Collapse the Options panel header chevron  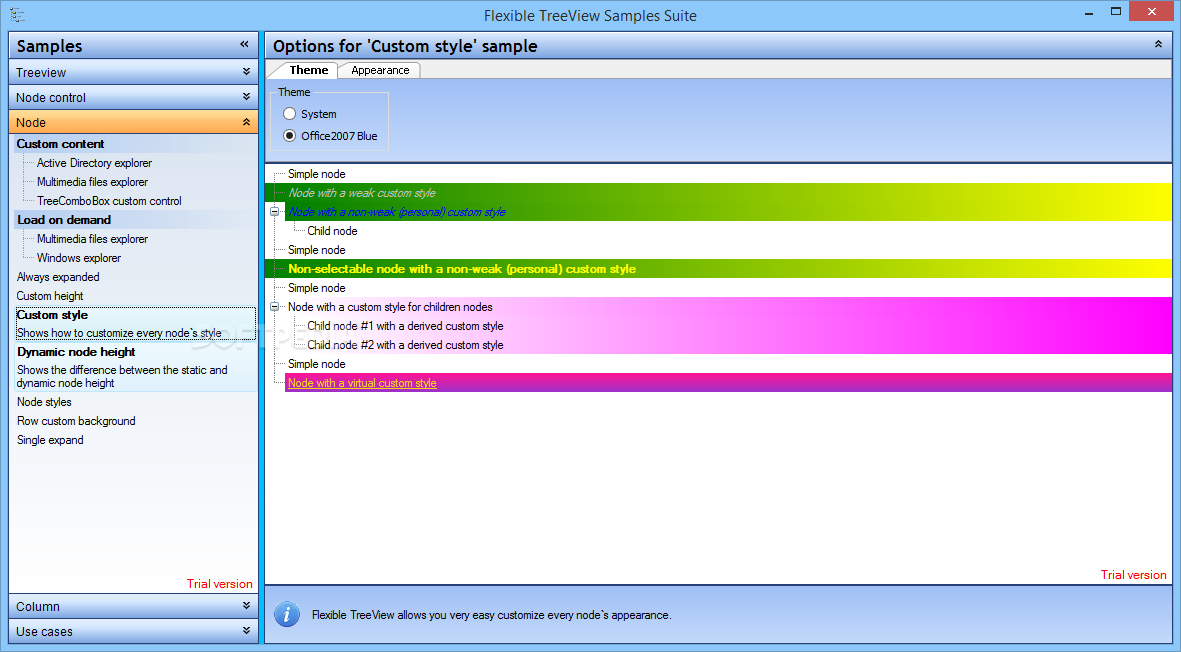(x=1158, y=44)
